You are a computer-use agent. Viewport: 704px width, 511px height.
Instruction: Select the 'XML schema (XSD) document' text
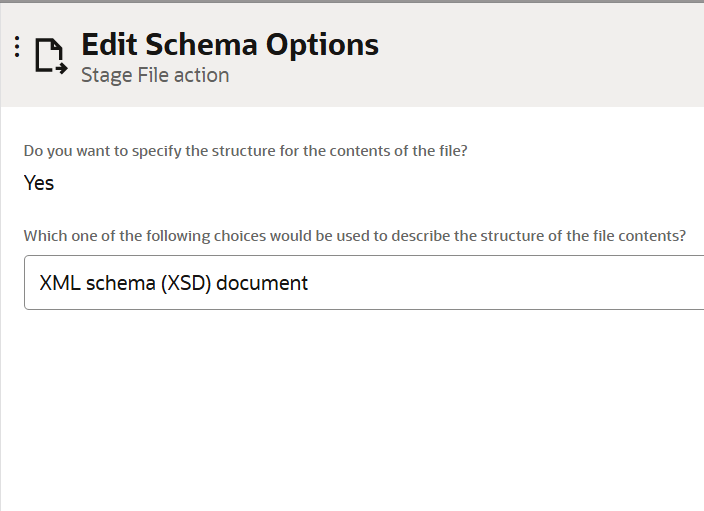(x=173, y=283)
